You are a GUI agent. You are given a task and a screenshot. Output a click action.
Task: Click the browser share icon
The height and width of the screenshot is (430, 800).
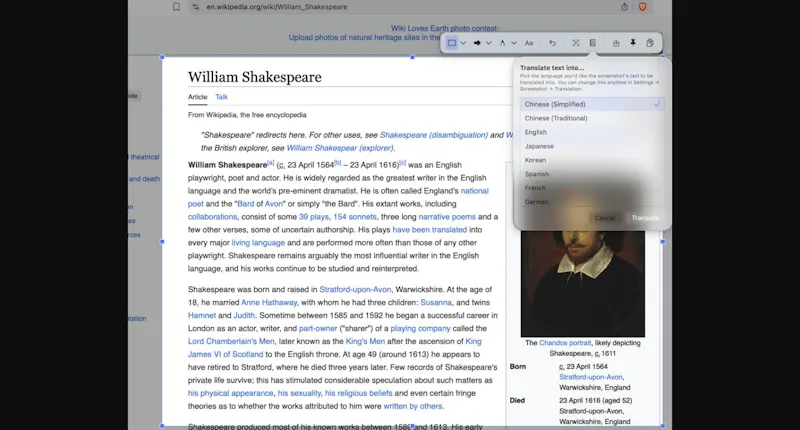tap(624, 7)
